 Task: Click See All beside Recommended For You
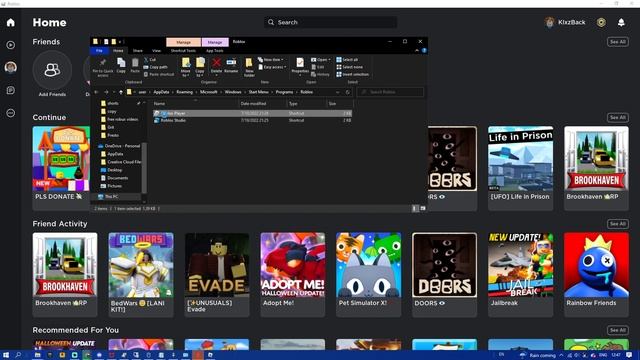618,330
